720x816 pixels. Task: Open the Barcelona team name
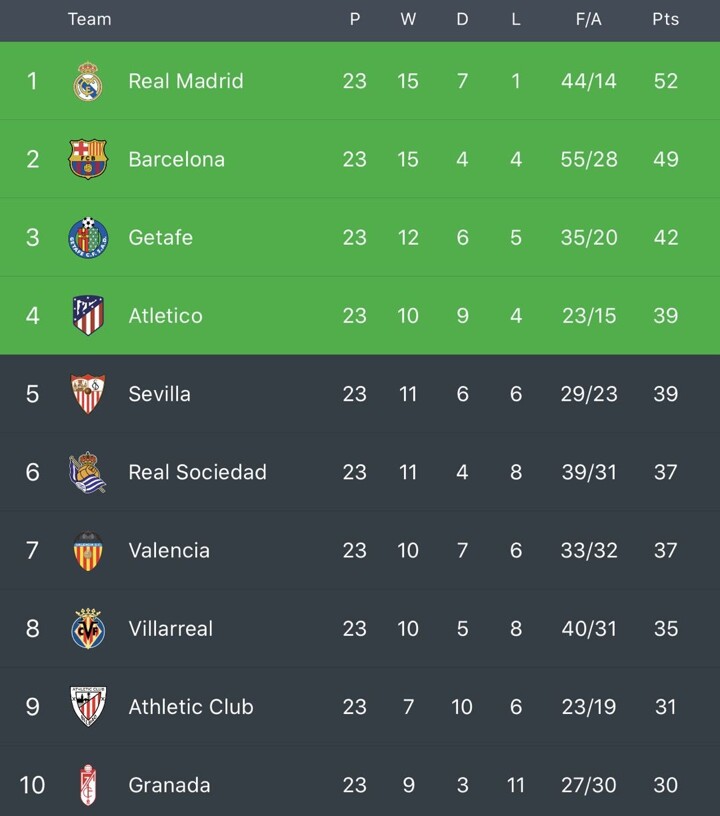point(177,159)
